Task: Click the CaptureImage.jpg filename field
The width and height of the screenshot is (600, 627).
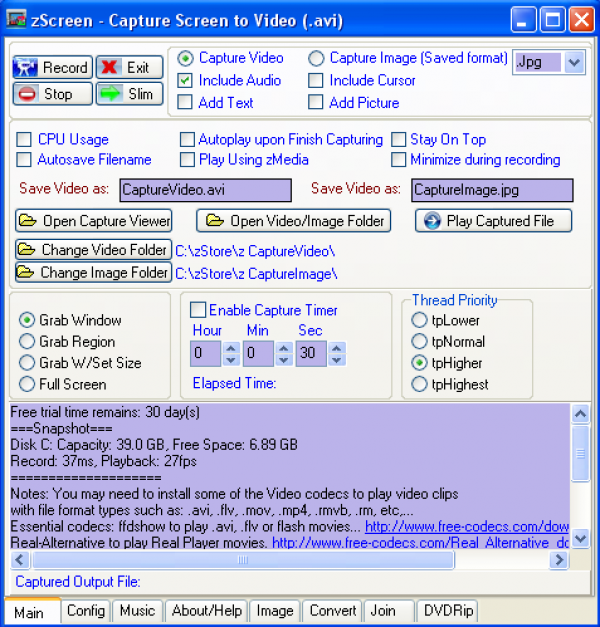Action: [492, 190]
